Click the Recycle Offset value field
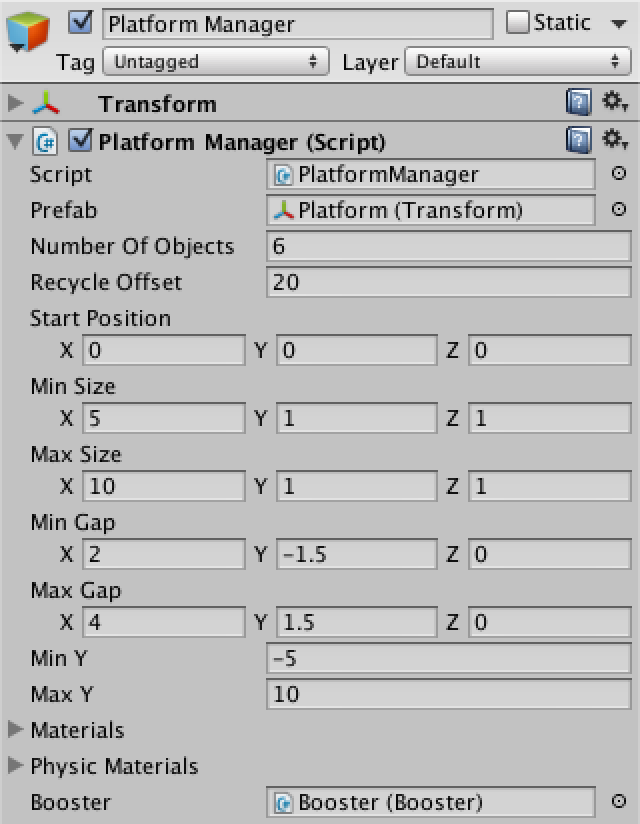This screenshot has width=640, height=824. tap(449, 282)
